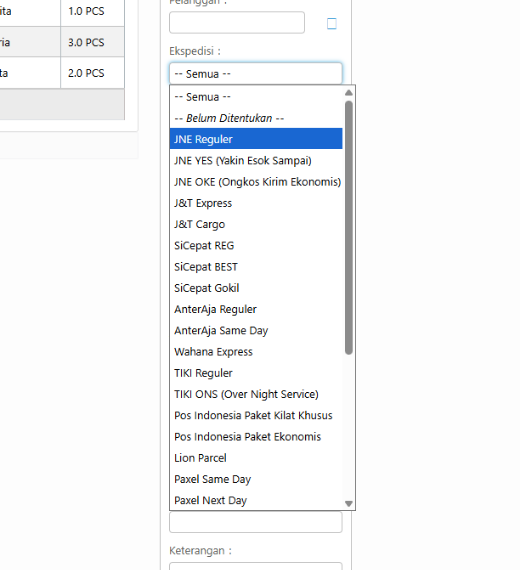Select J&T Cargo option
The height and width of the screenshot is (570, 520).
tap(256, 224)
